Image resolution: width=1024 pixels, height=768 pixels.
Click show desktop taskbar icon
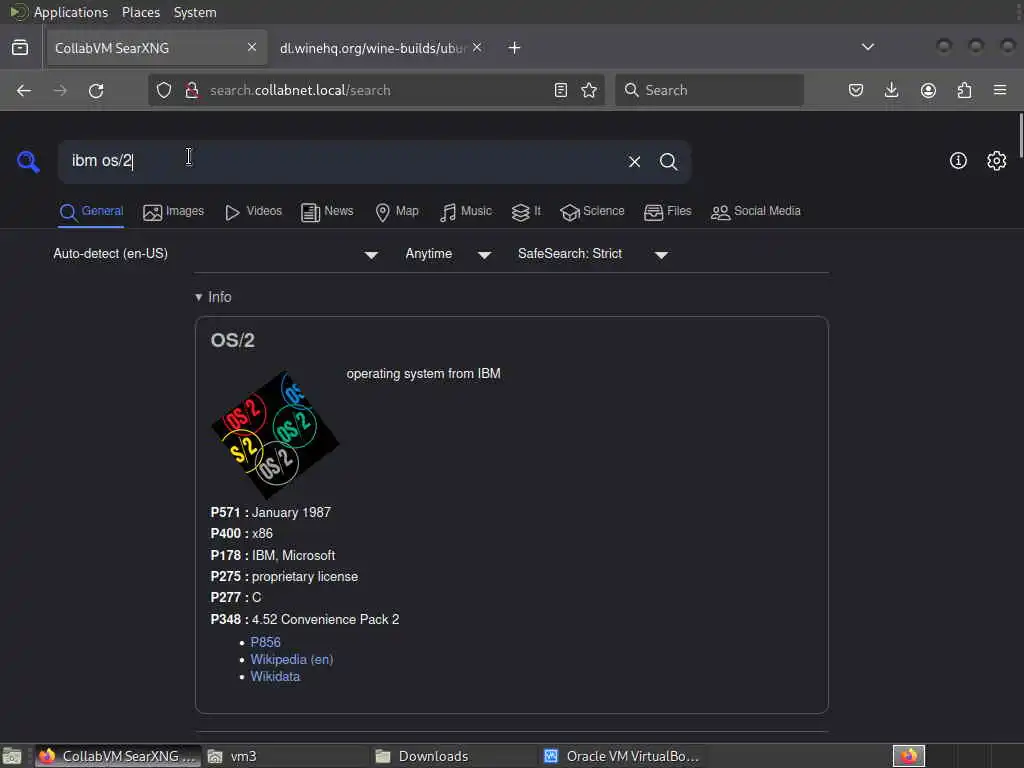tap(12, 756)
